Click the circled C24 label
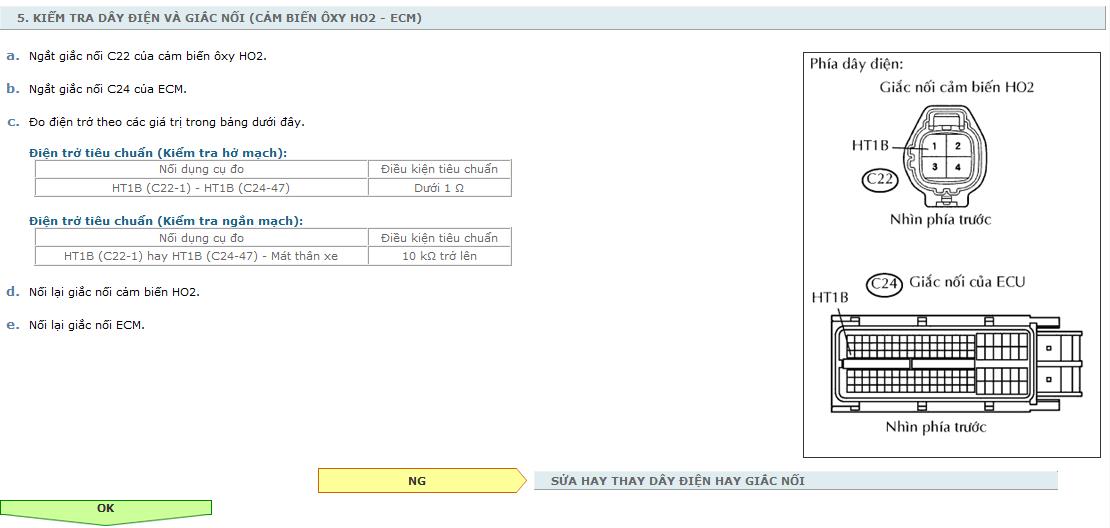This screenshot has width=1110, height=528. pyautogui.click(x=885, y=284)
